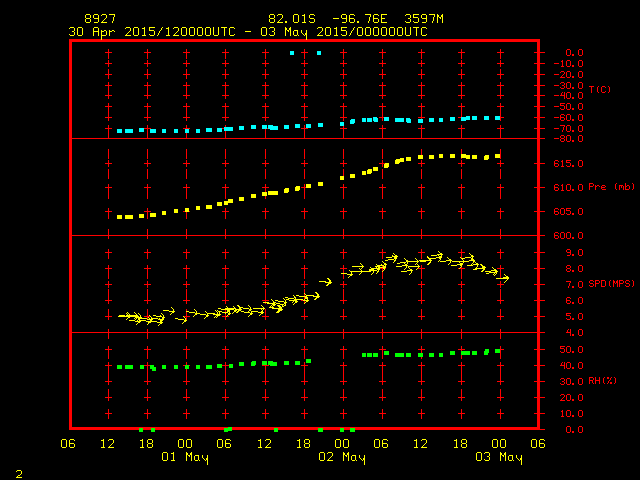Click the "600.0" pressure tick value

tap(569, 236)
